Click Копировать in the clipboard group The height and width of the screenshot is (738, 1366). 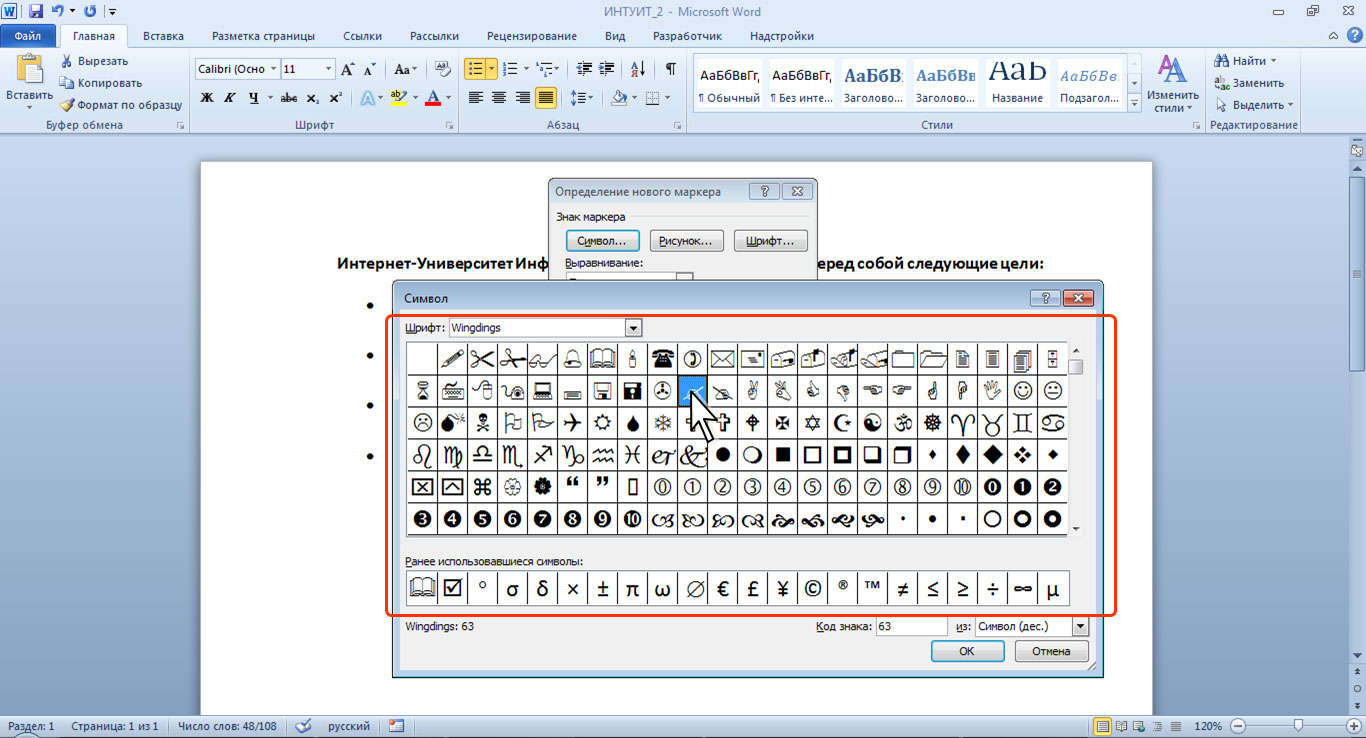point(100,83)
